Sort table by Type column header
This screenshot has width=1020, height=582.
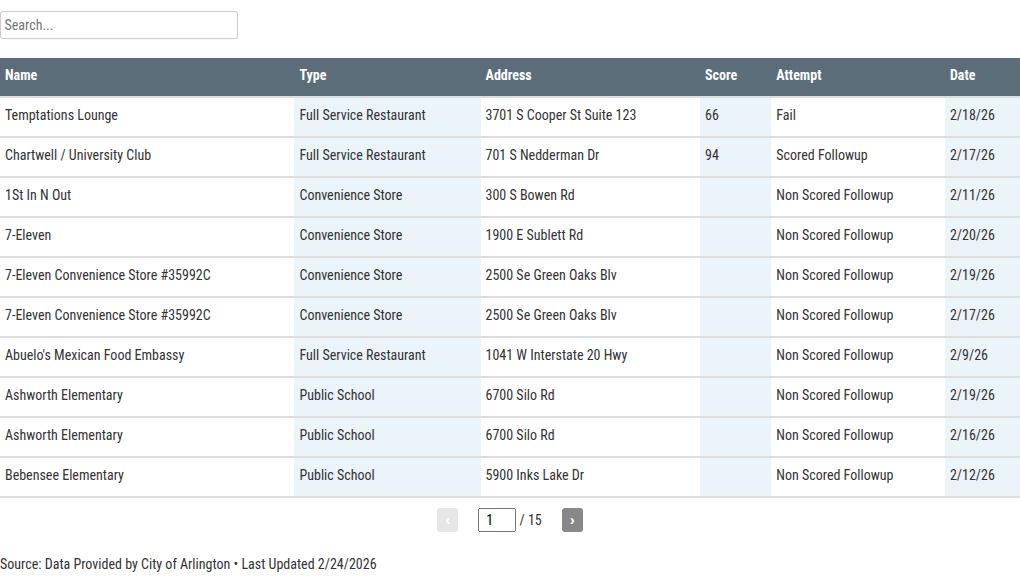point(313,75)
